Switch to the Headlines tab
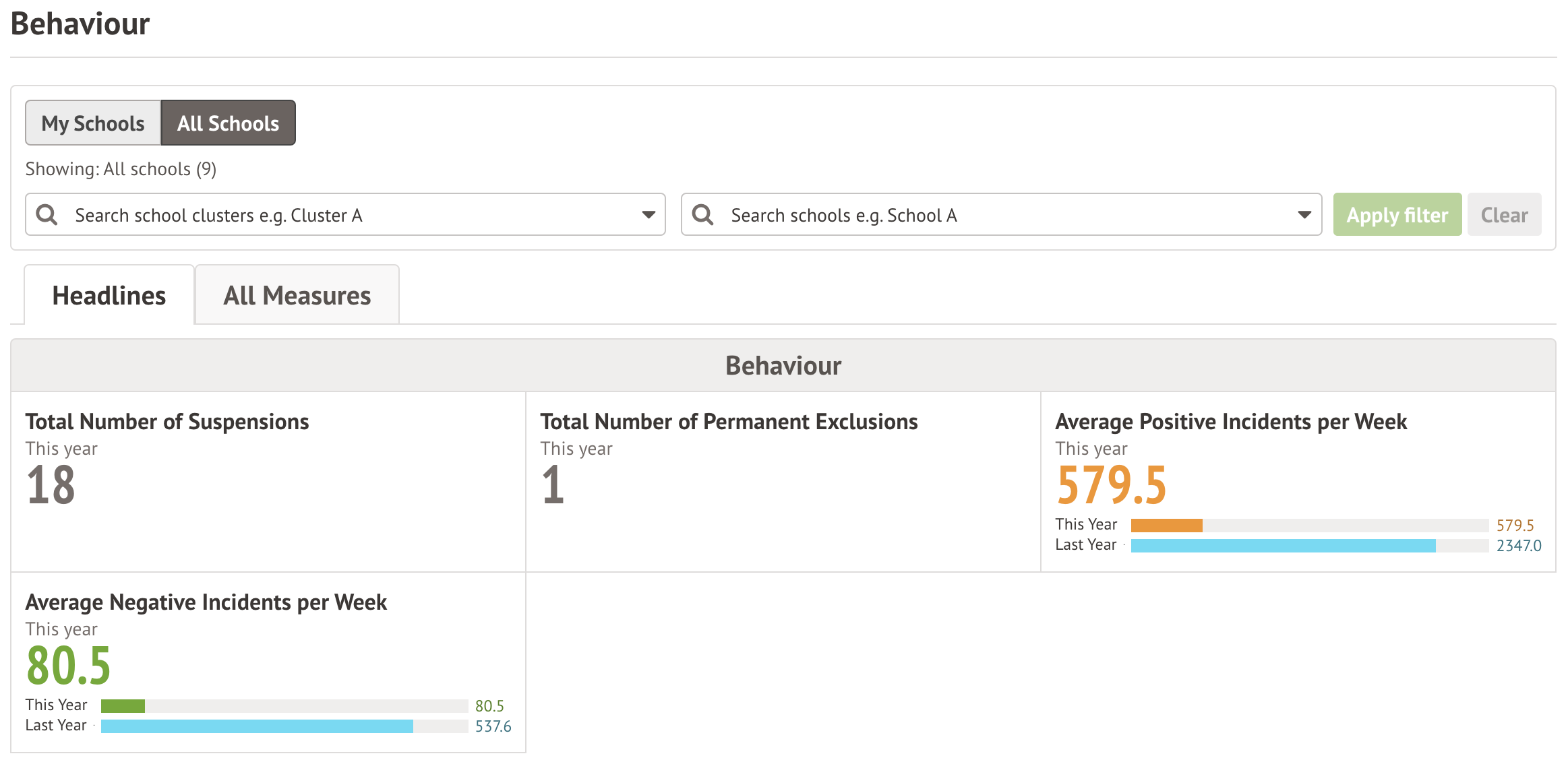 tap(109, 296)
